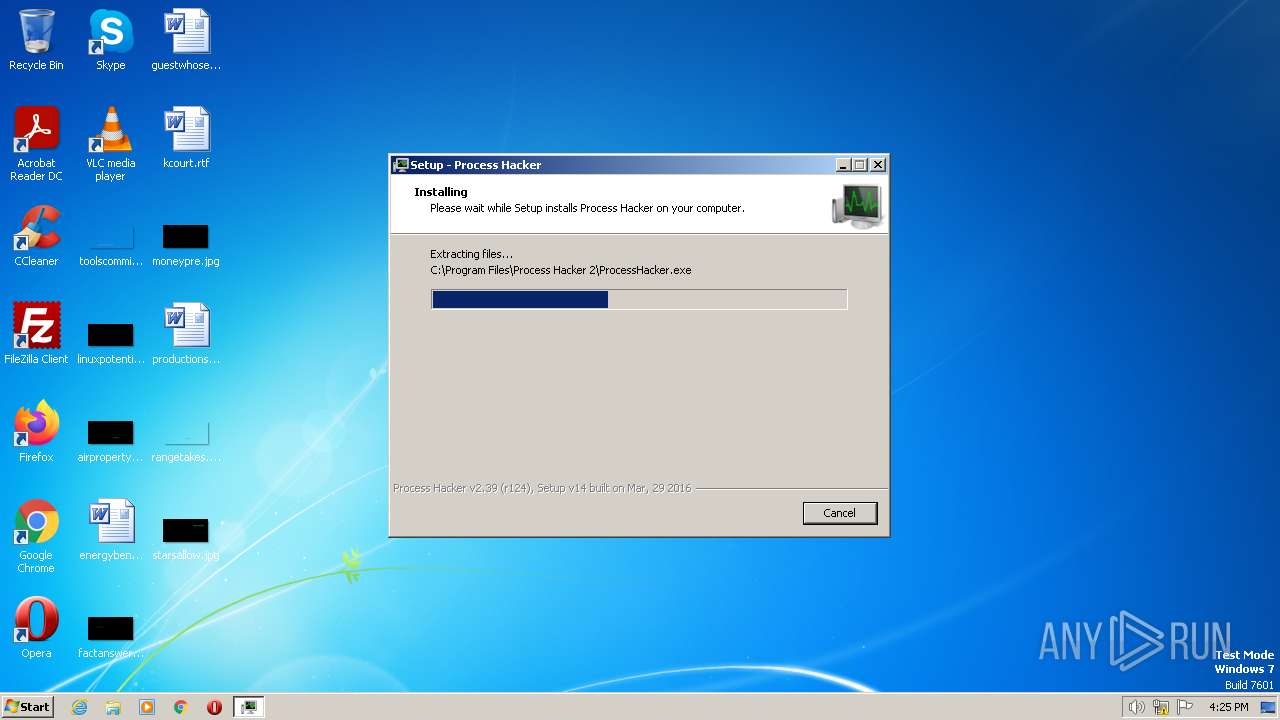Open the volume control in system tray

(1136, 707)
